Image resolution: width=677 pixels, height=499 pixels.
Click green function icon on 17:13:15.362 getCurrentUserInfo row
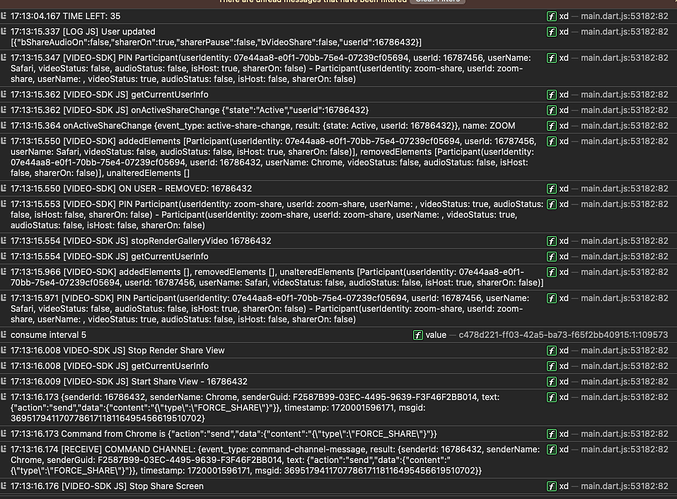pos(551,95)
